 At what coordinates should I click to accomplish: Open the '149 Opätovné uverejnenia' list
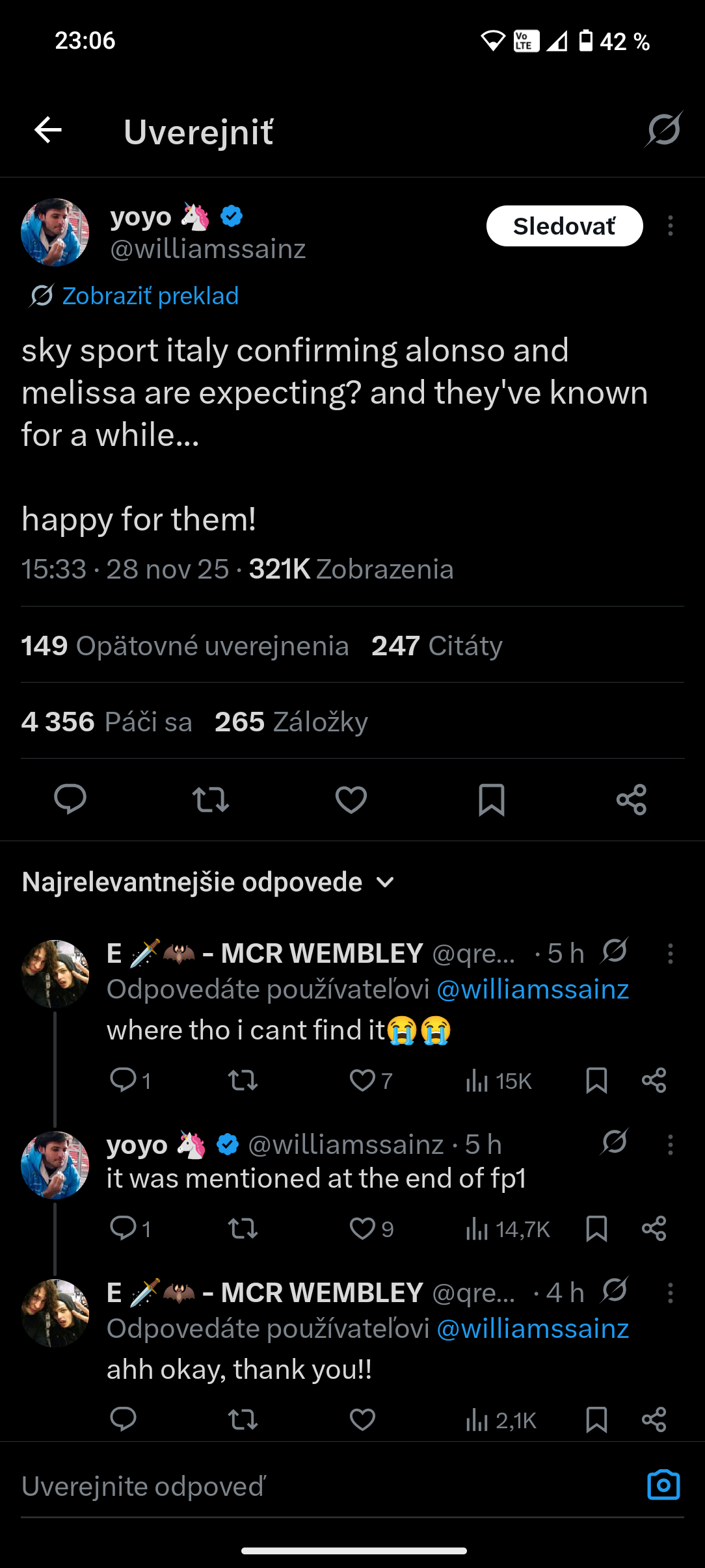pos(185,646)
